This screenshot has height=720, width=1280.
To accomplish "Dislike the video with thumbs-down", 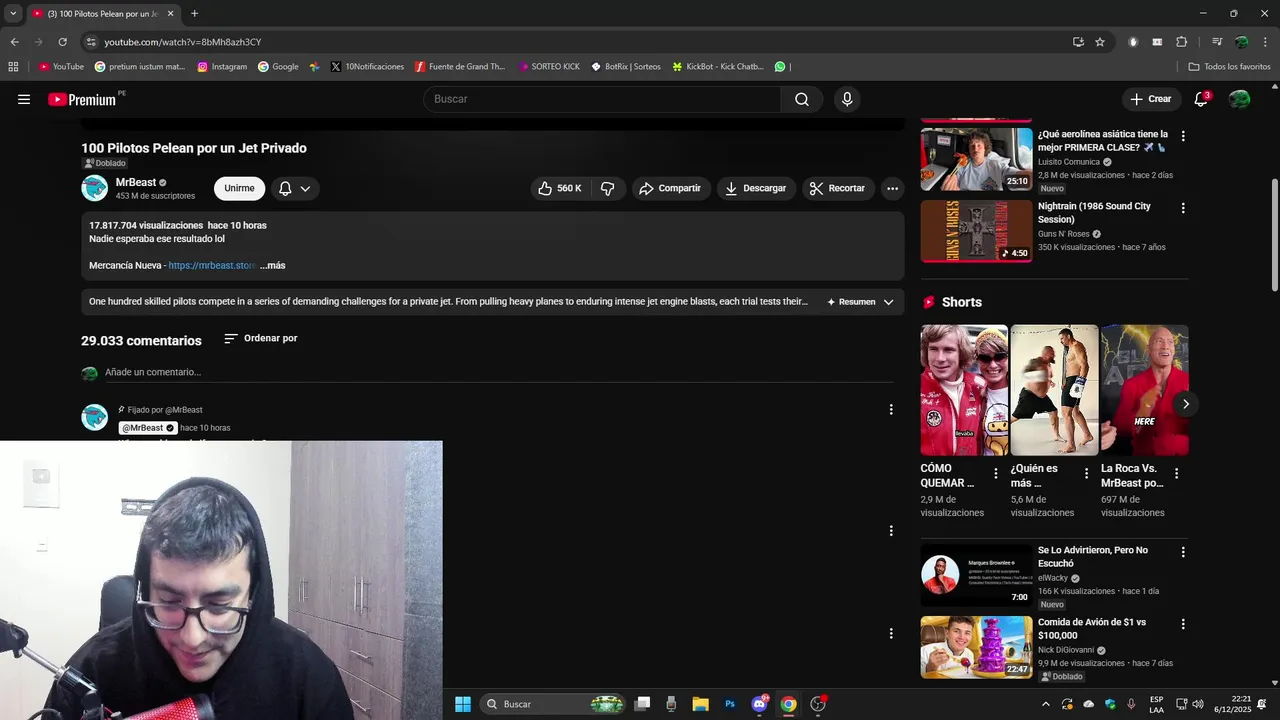I will [607, 188].
